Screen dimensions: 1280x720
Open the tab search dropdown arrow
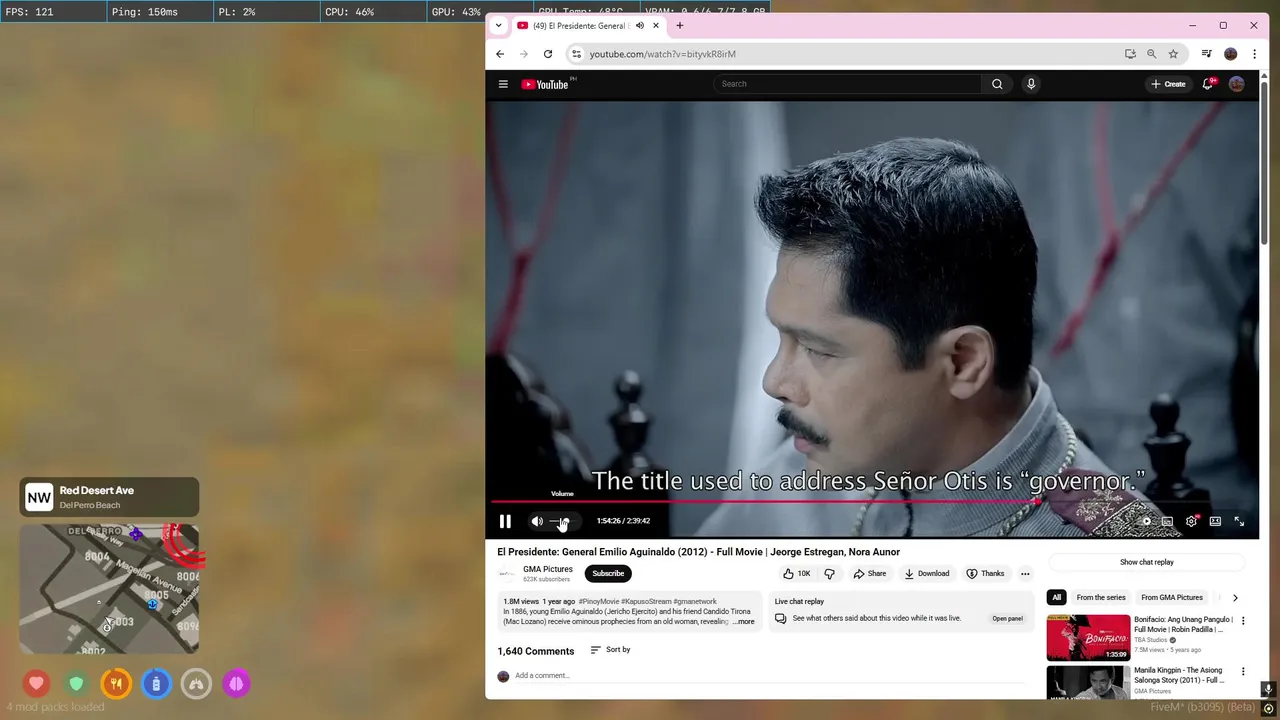pyautogui.click(x=498, y=26)
